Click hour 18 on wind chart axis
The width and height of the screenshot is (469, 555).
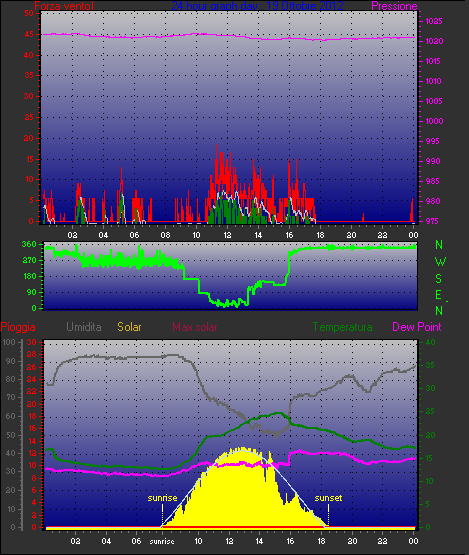pyautogui.click(x=320, y=235)
